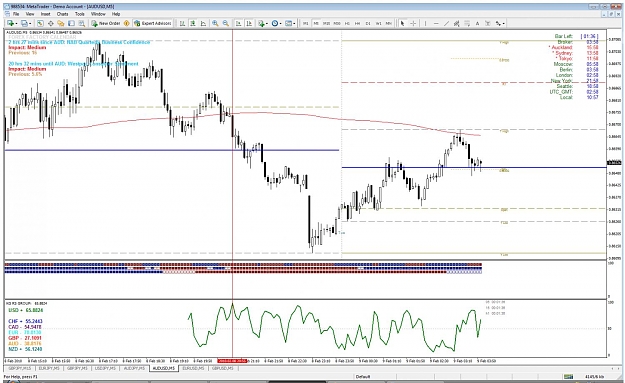Select the AUDUSD,M5 chart tab
The image size is (625, 383).
point(163,368)
